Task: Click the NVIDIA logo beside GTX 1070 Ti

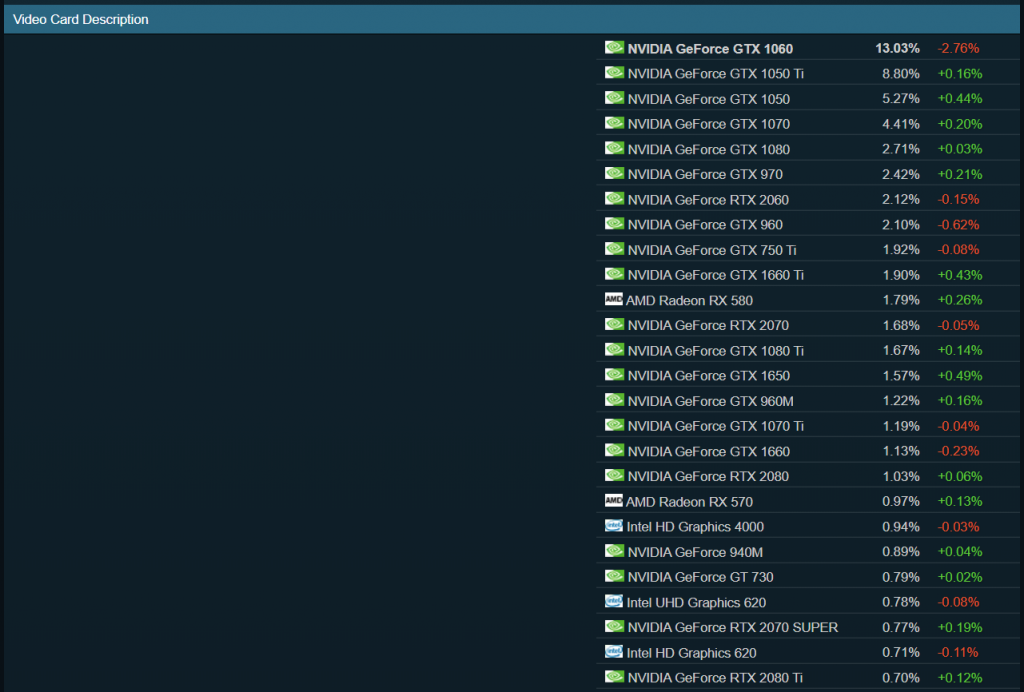Action: [x=614, y=425]
